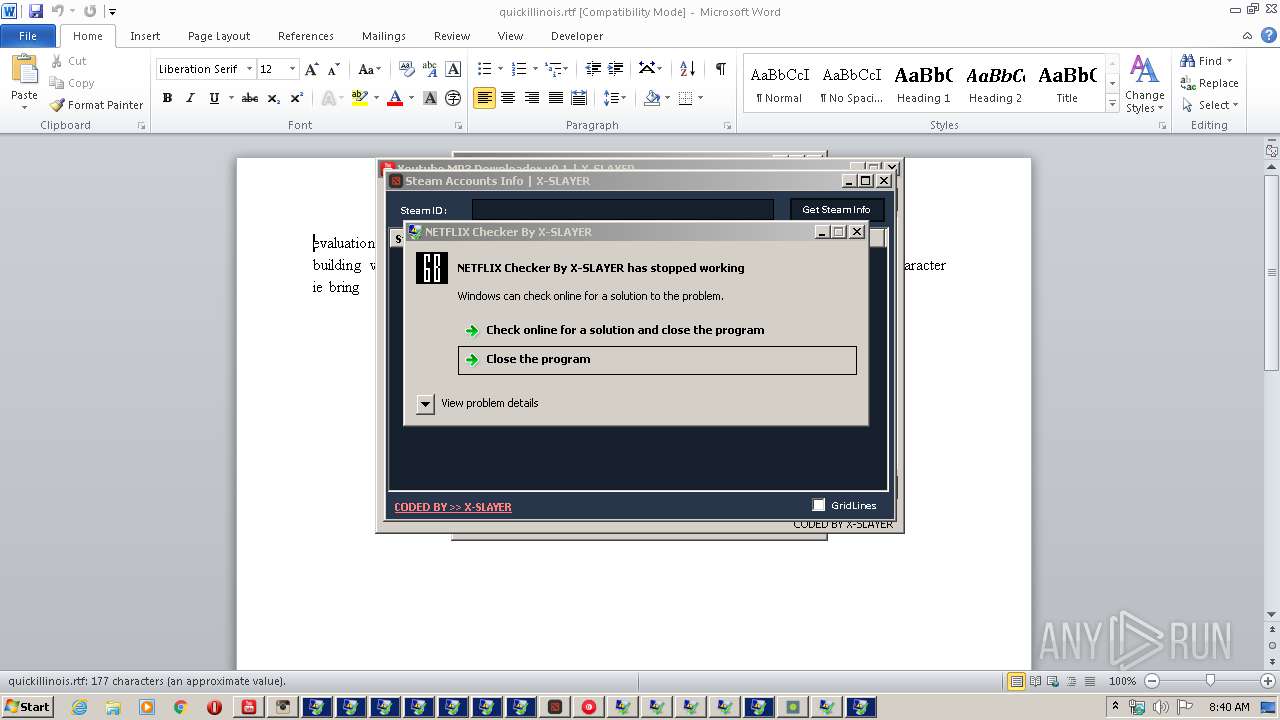Open the font size dropdown
1280x720 pixels.
[292, 69]
